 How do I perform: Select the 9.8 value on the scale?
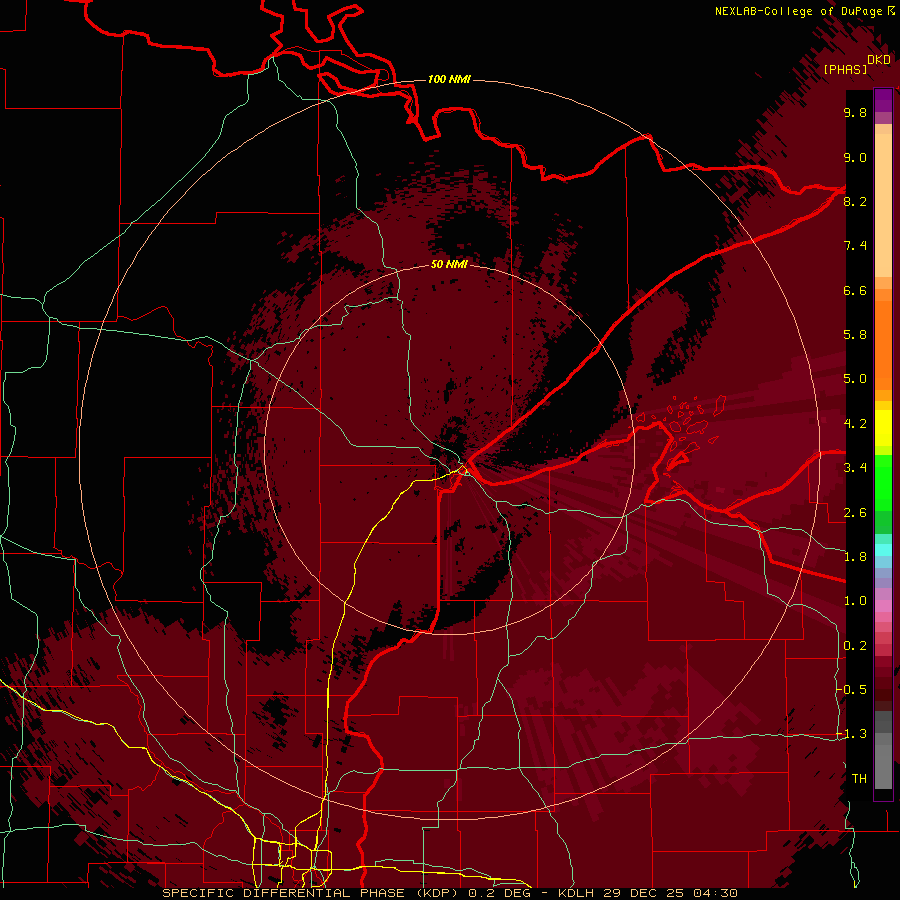[855, 112]
